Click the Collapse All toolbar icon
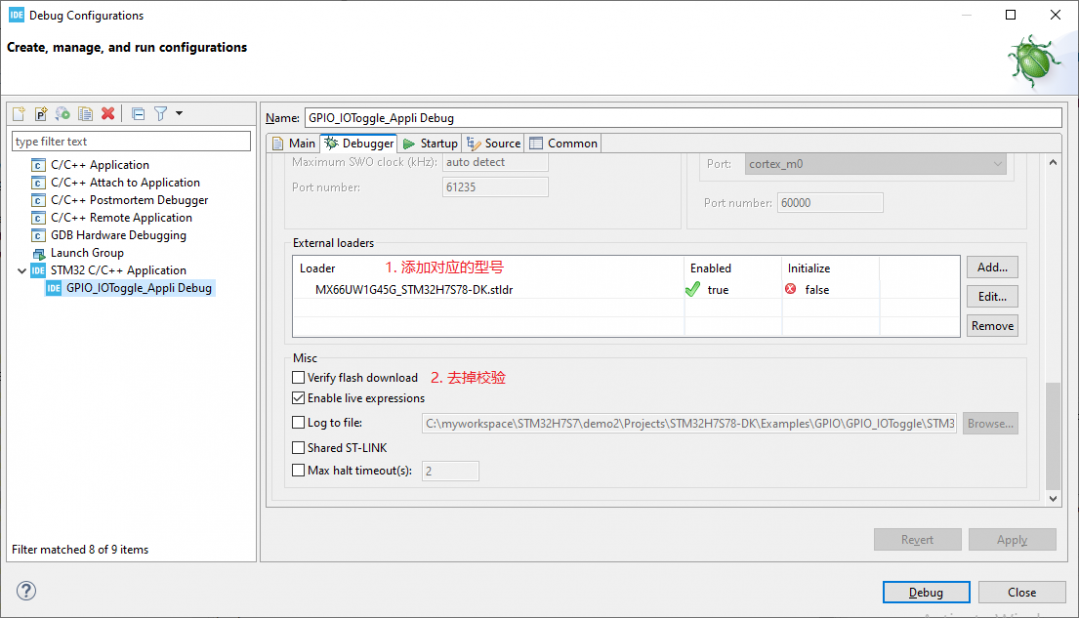This screenshot has width=1079, height=618. click(x=138, y=114)
